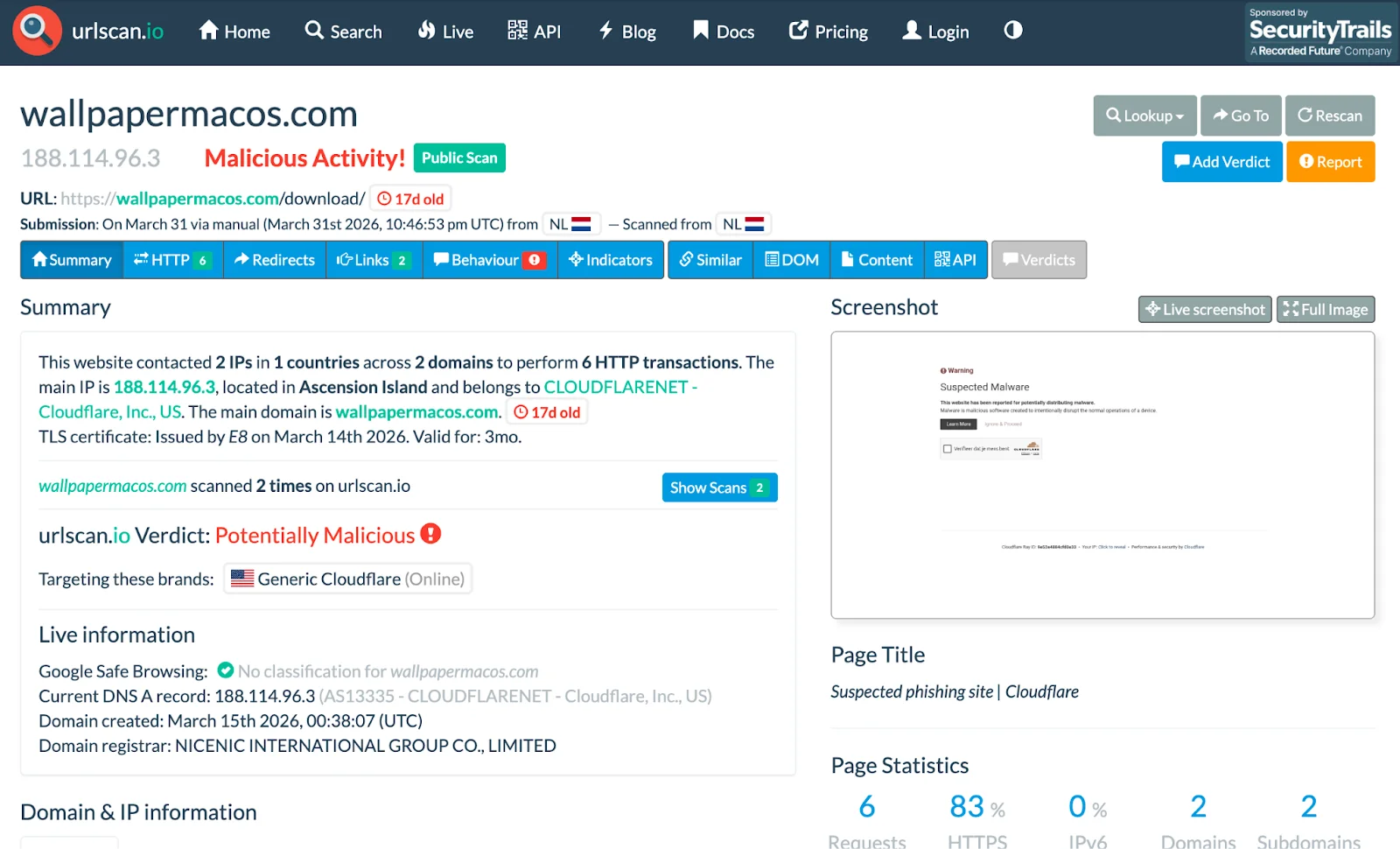Image resolution: width=1400 pixels, height=849 pixels.
Task: Toggle the dark mode contrast icon
Action: pyautogui.click(x=1012, y=31)
